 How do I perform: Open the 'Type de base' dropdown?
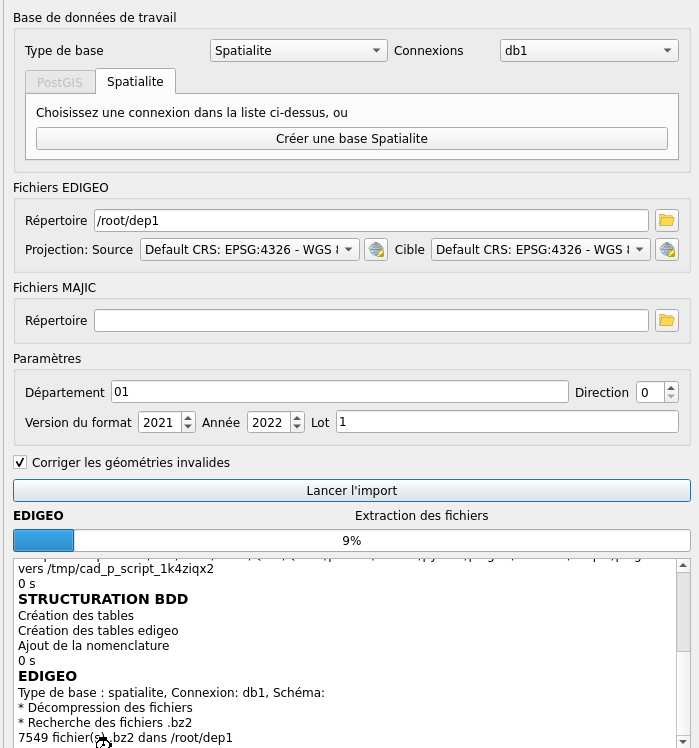(x=299, y=51)
